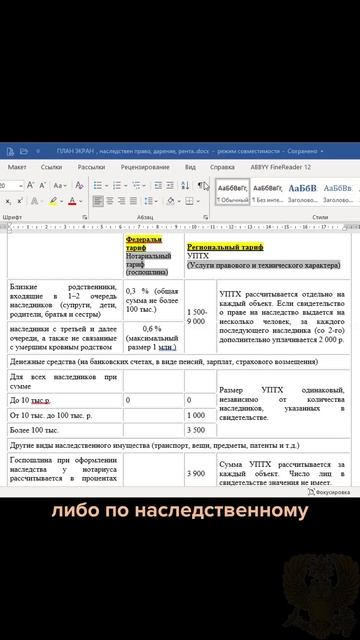
Task: Expand the bullet library dropdown arrow
Action: click(x=106, y=186)
